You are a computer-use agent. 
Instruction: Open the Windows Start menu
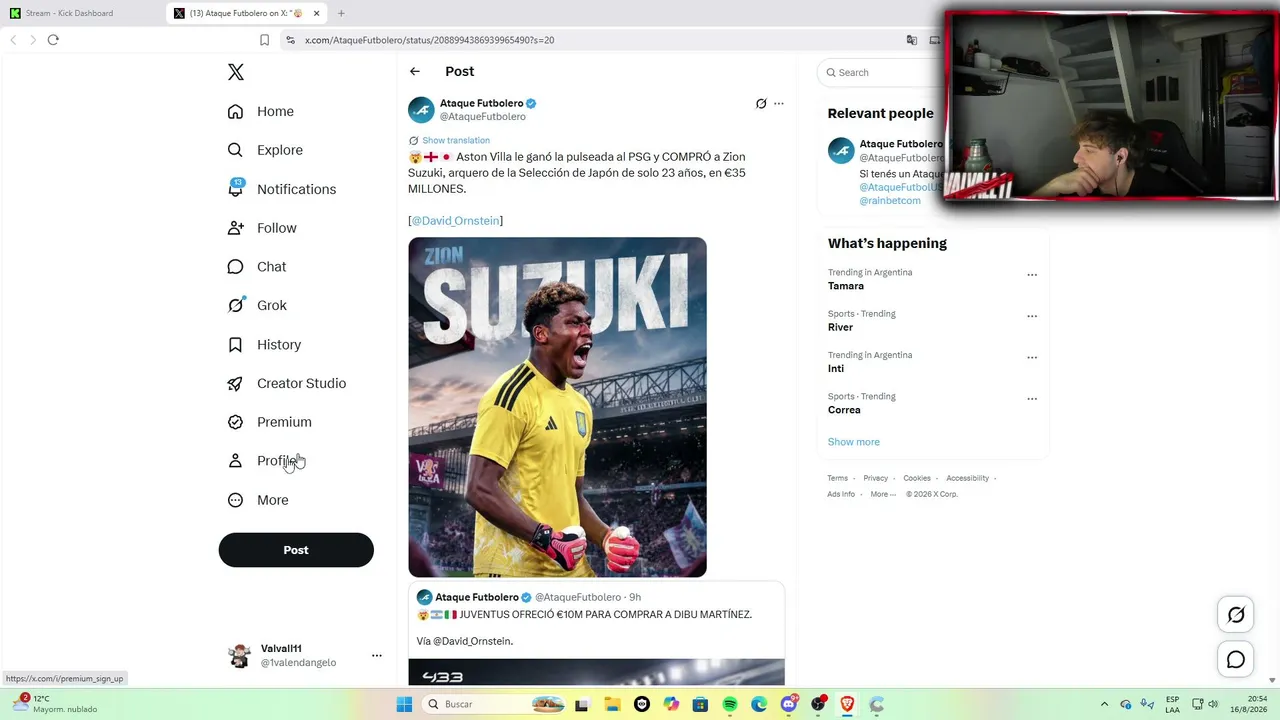coord(404,704)
